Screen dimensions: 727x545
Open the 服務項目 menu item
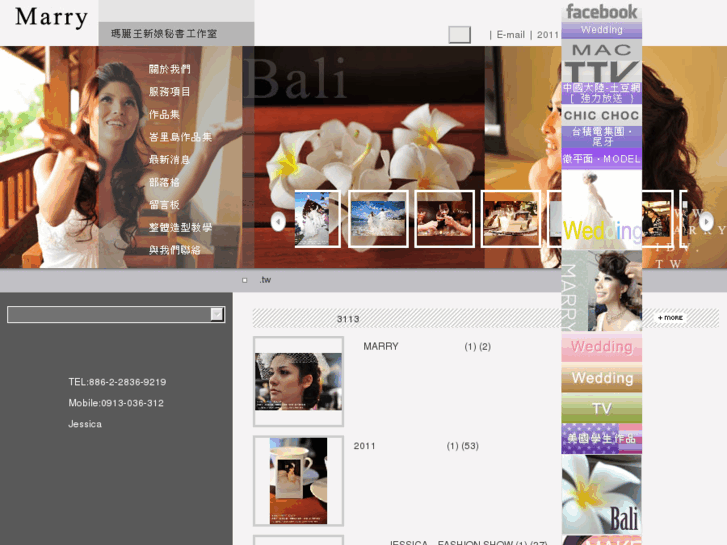tap(169, 92)
